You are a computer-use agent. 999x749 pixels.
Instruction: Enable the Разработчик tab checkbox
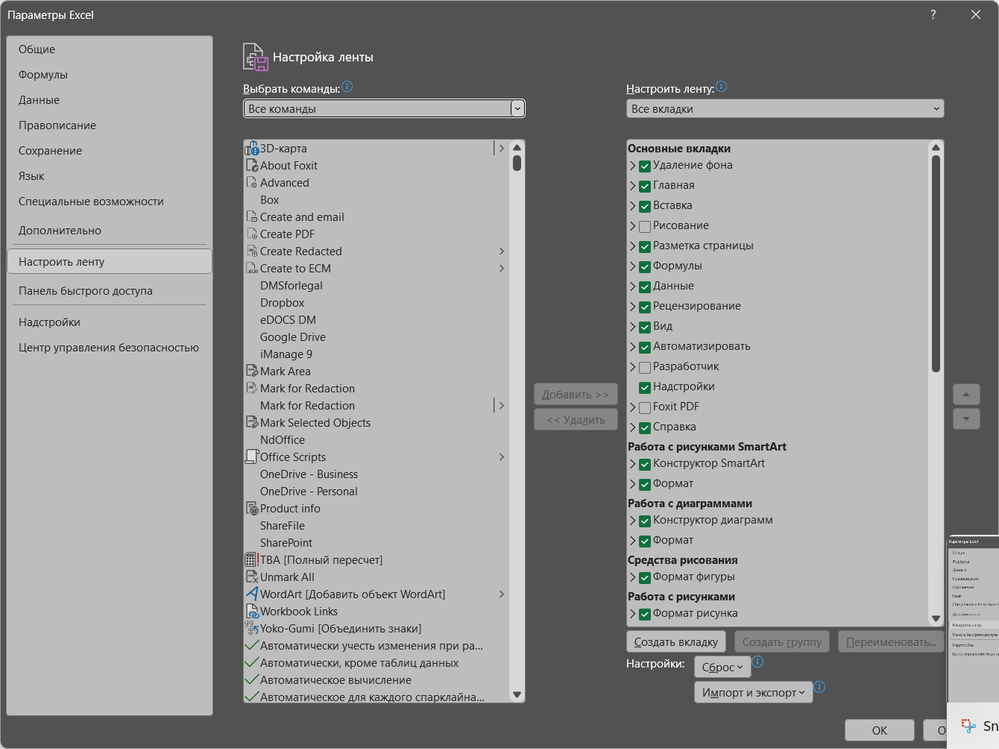pos(645,367)
